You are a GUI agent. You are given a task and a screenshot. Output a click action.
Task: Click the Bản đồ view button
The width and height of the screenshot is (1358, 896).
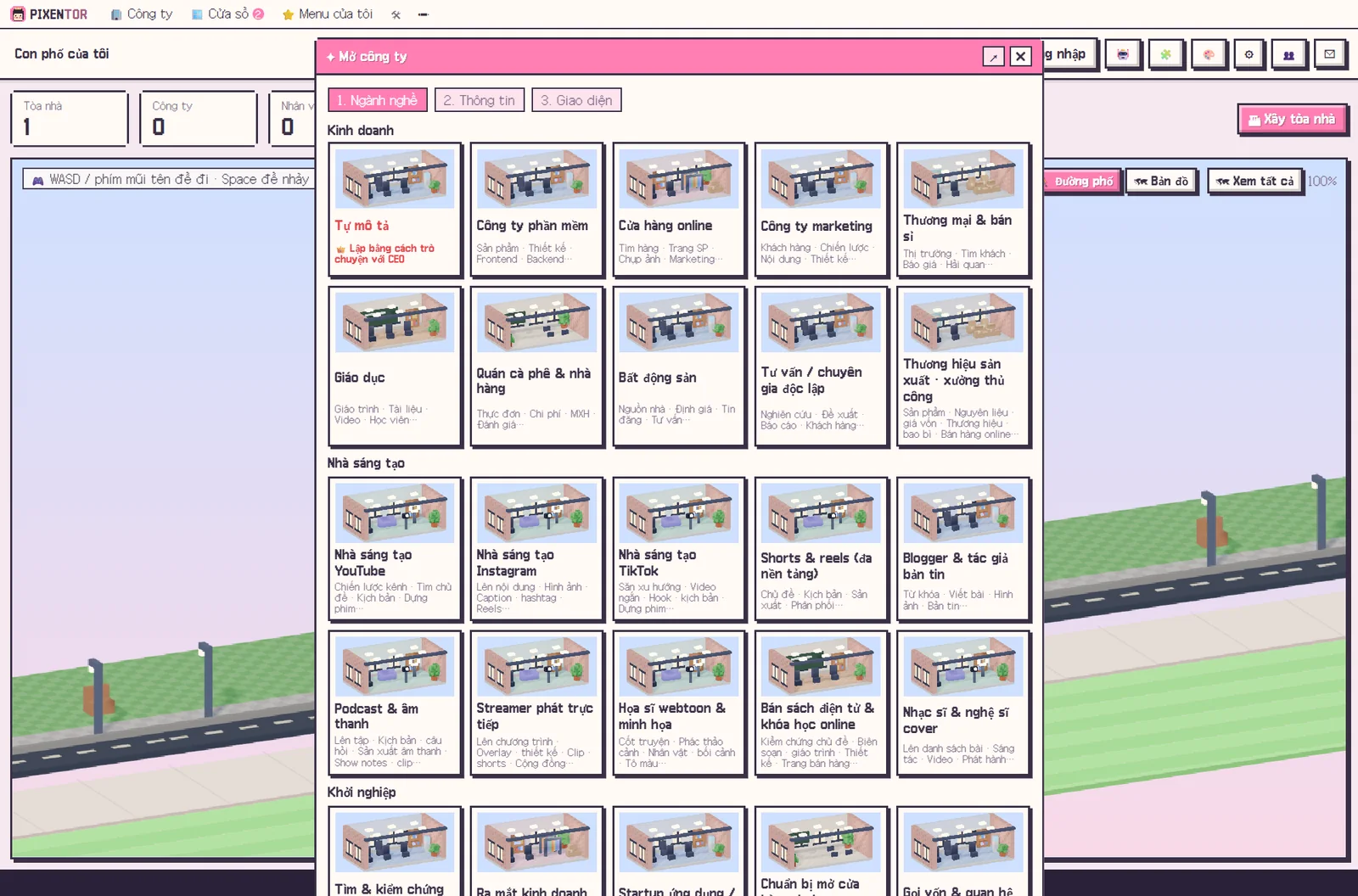[x=1161, y=182]
